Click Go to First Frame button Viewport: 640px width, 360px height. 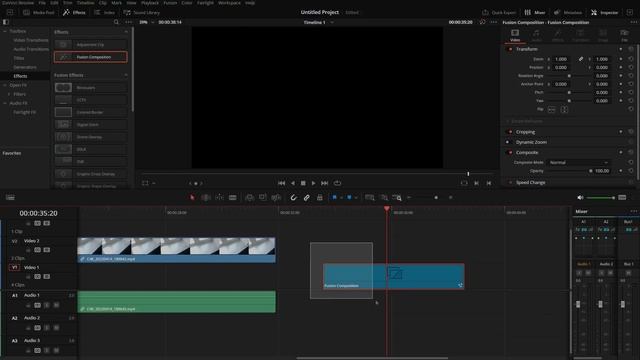click(281, 183)
